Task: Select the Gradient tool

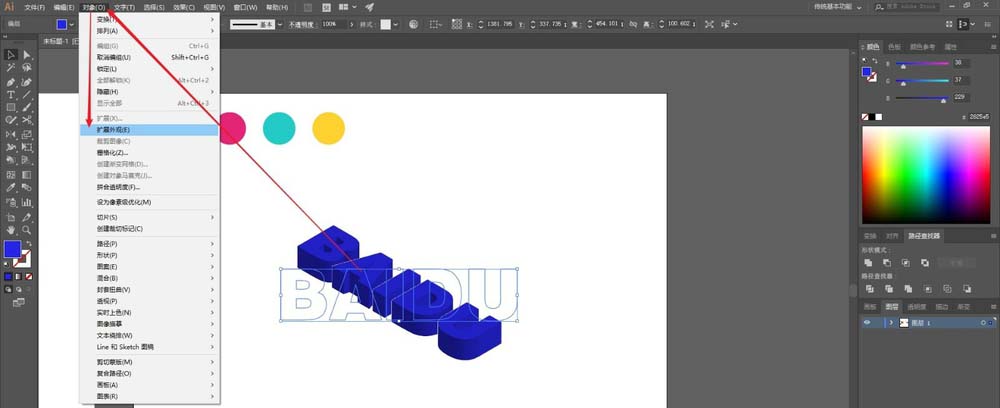Action: coord(27,175)
